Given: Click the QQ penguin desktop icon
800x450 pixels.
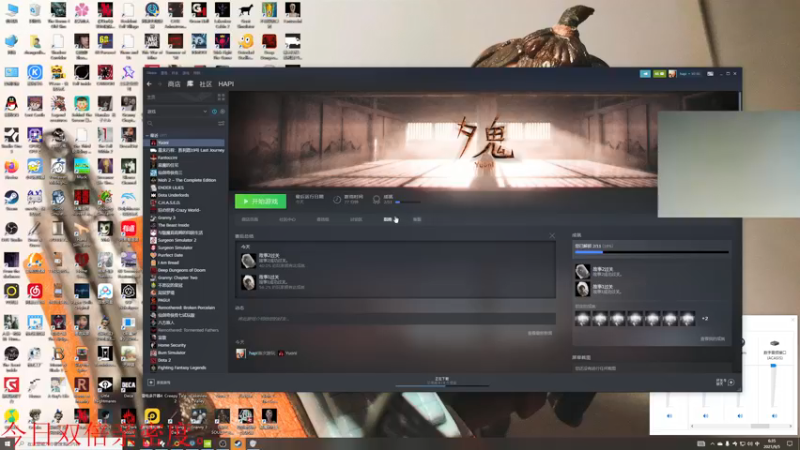Looking at the screenshot, I should (x=11, y=104).
